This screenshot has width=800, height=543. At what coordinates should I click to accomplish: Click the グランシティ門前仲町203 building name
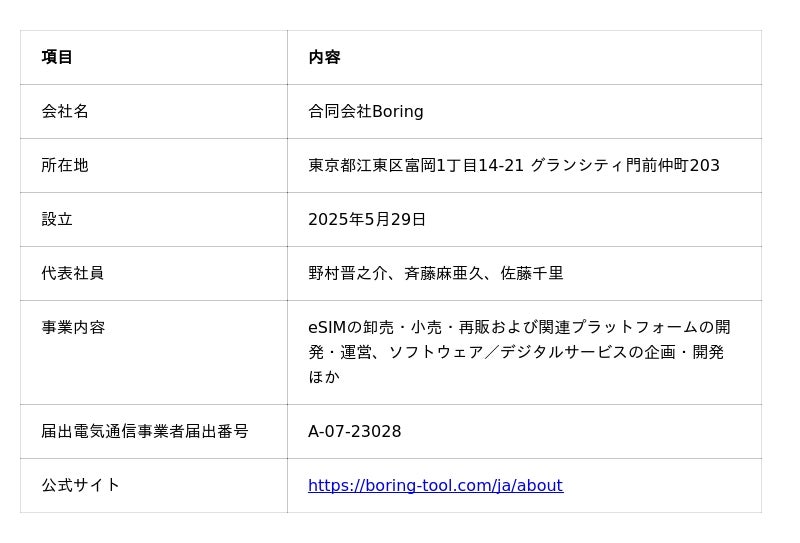[x=625, y=165]
